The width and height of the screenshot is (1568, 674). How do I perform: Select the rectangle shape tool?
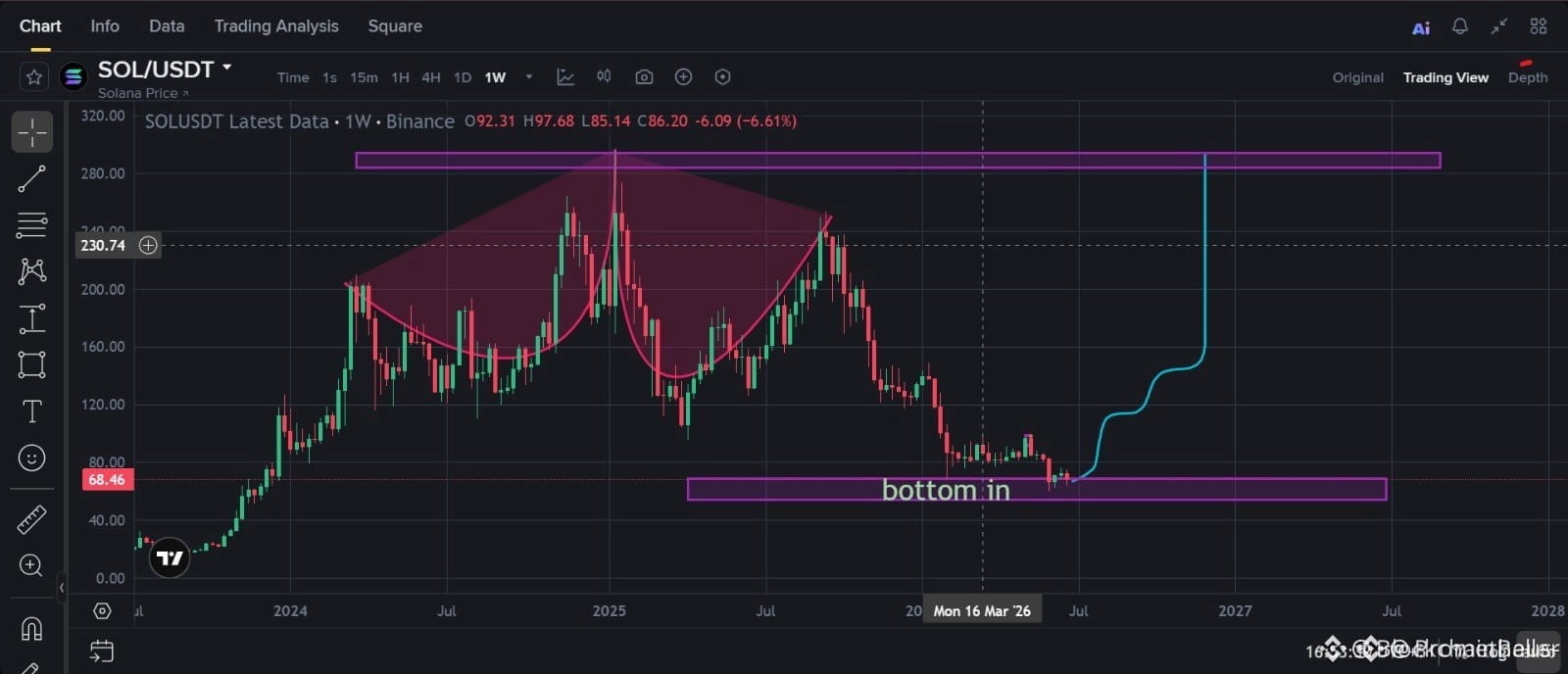(32, 364)
